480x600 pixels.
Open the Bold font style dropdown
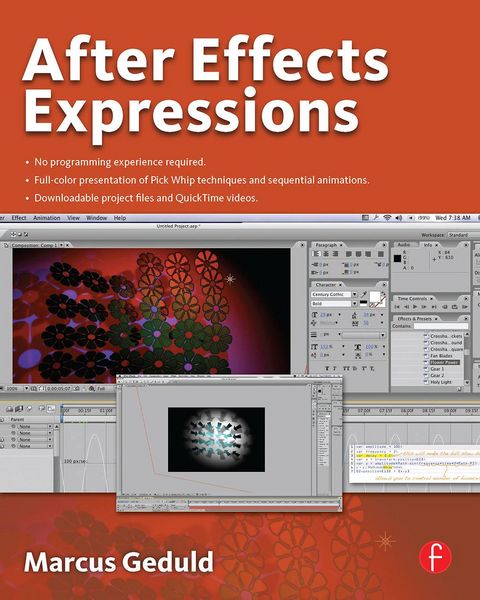[354, 303]
